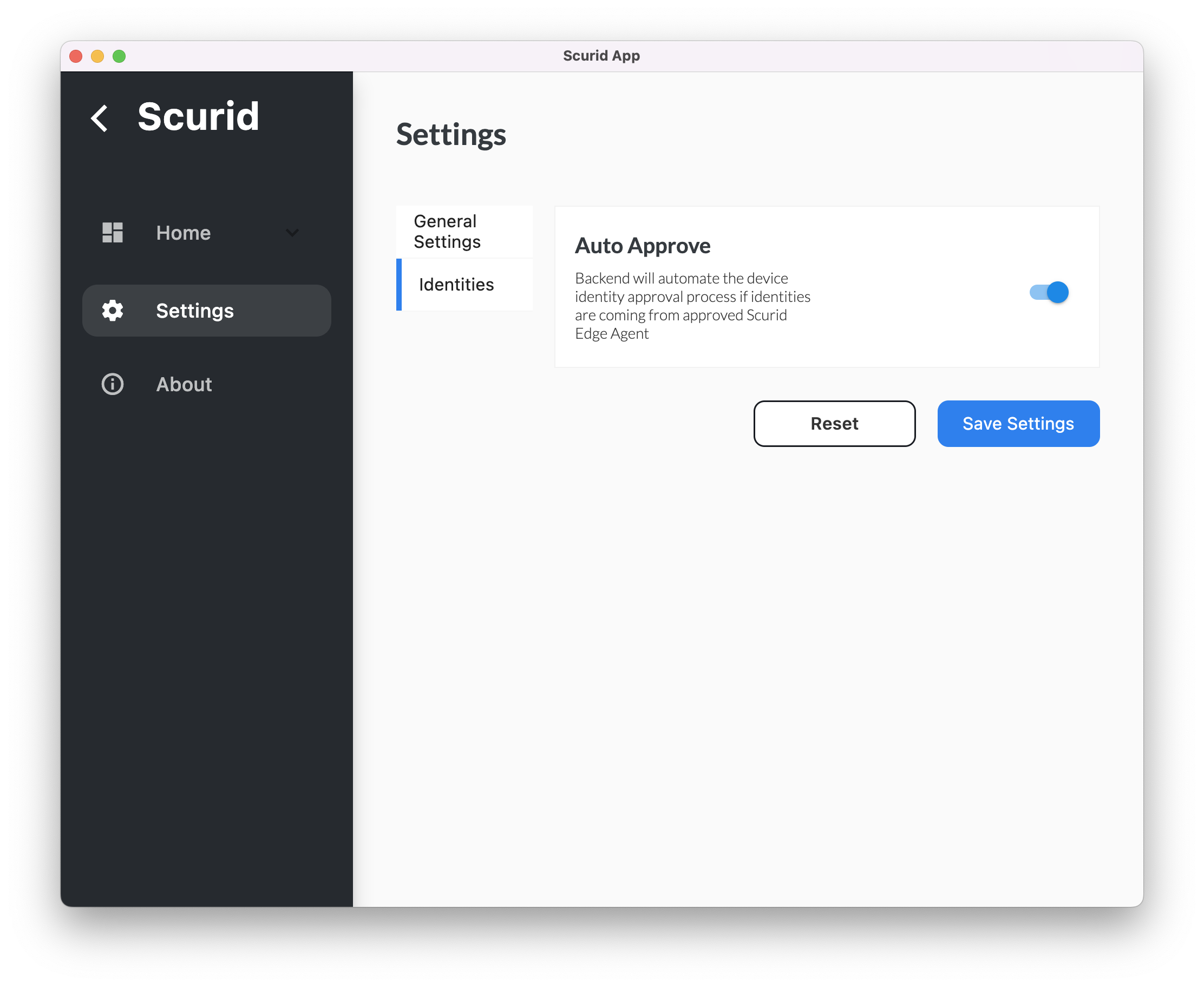The image size is (1204, 987).
Task: Click the Auto Approve heading
Action: pos(642,246)
